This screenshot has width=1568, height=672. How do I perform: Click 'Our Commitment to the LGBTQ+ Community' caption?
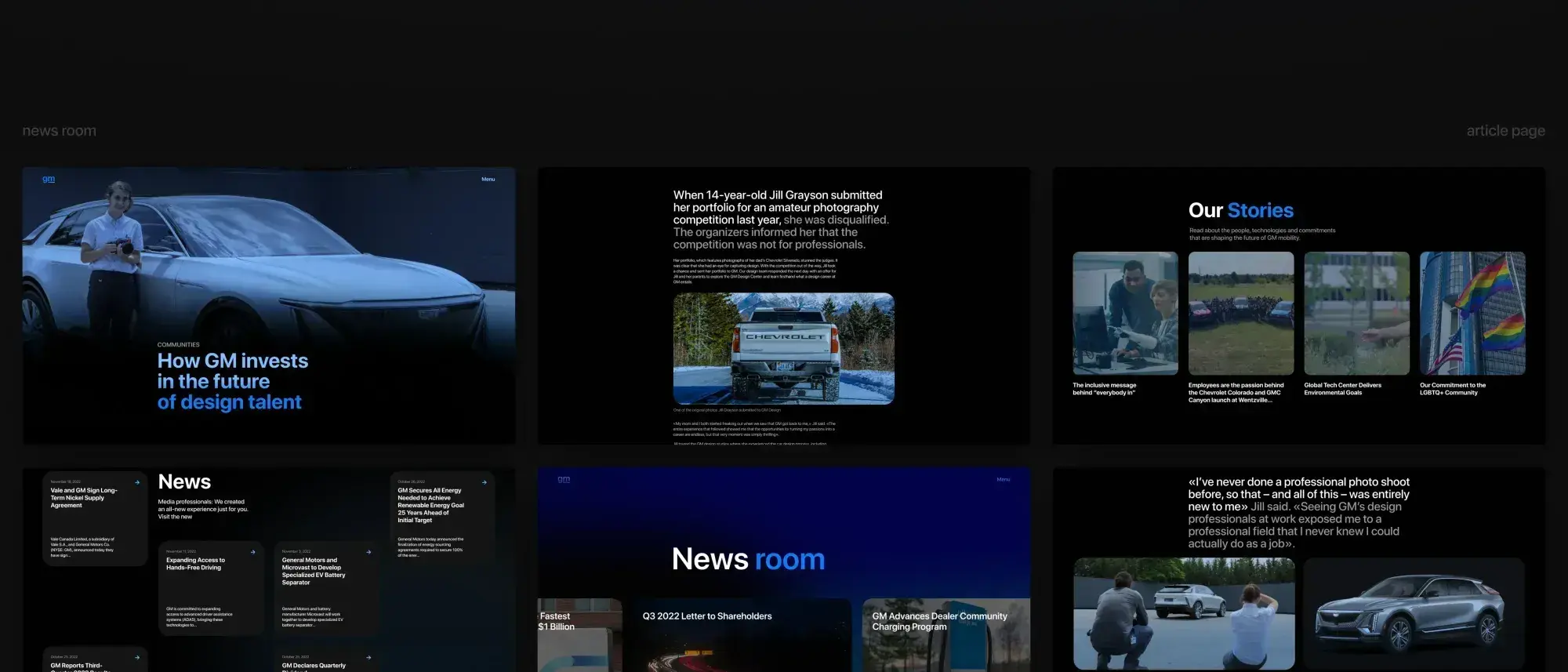[x=1452, y=389]
